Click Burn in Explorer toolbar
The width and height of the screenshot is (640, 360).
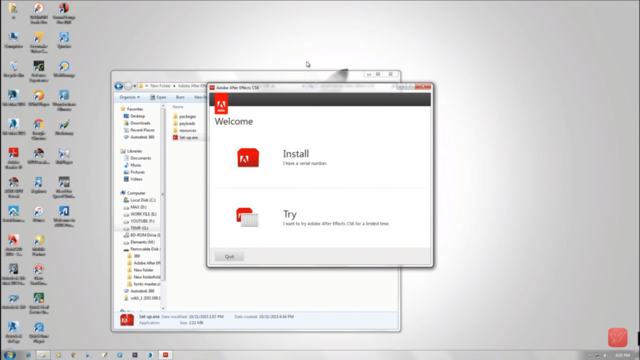180,97
